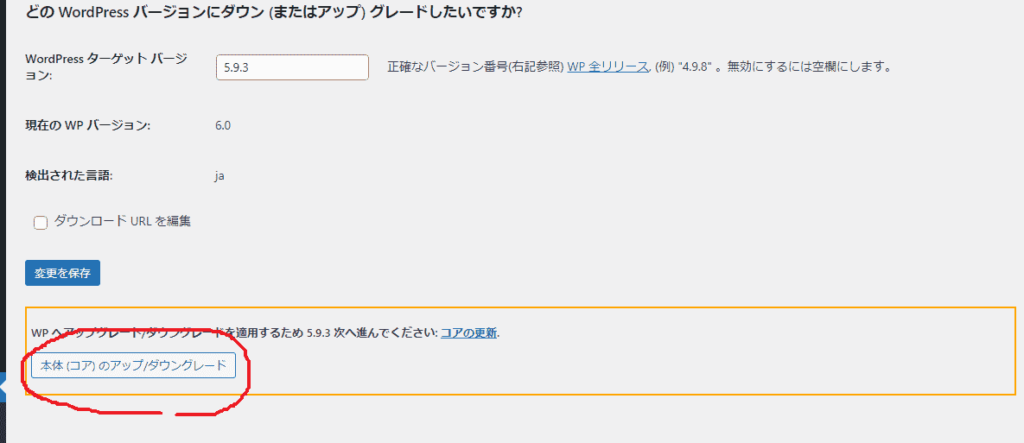The width and height of the screenshot is (1024, 443).
Task: Click the ダウンロード URL を編集 label text
Action: click(x=122, y=222)
